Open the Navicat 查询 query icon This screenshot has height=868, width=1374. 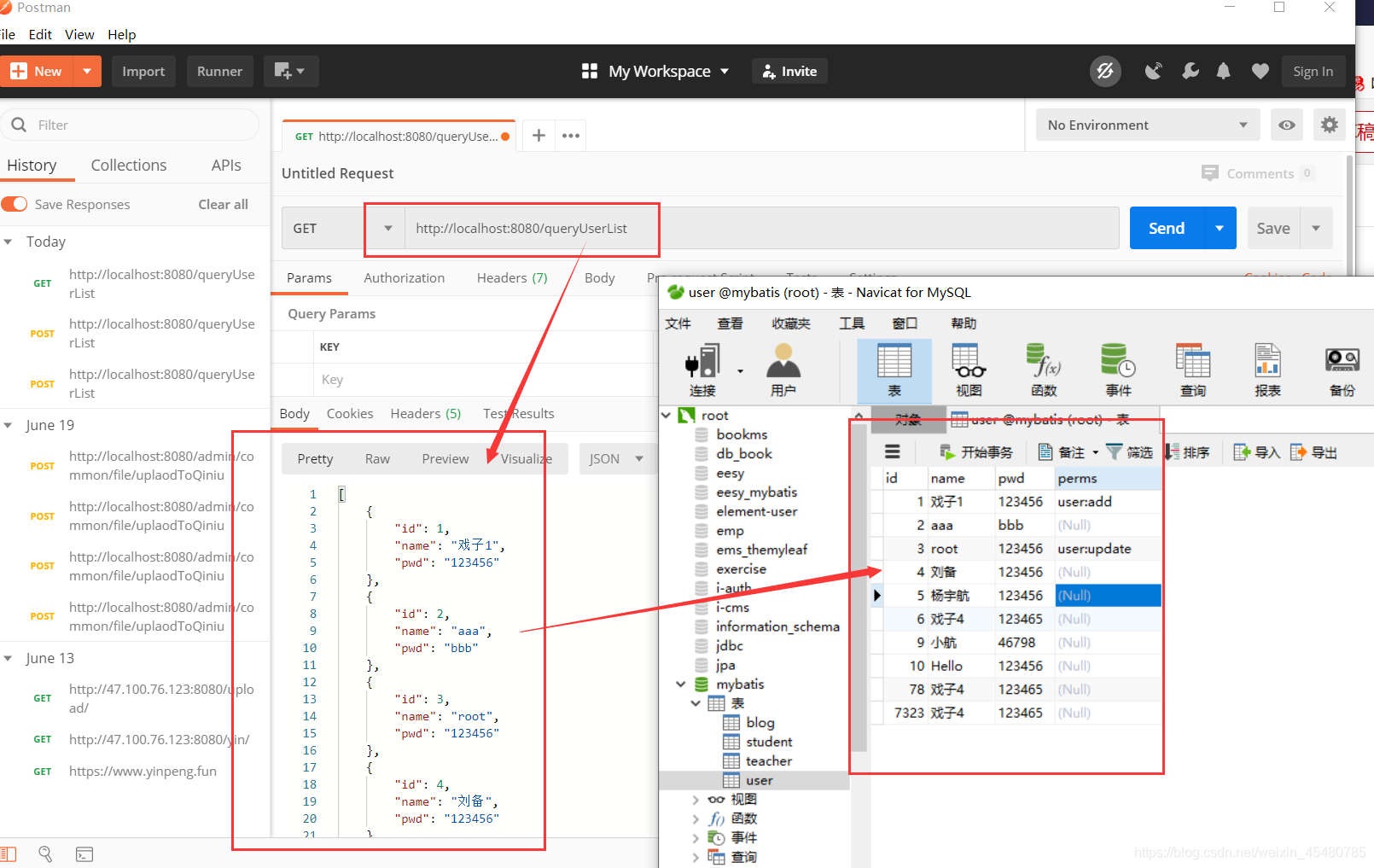click(1193, 370)
